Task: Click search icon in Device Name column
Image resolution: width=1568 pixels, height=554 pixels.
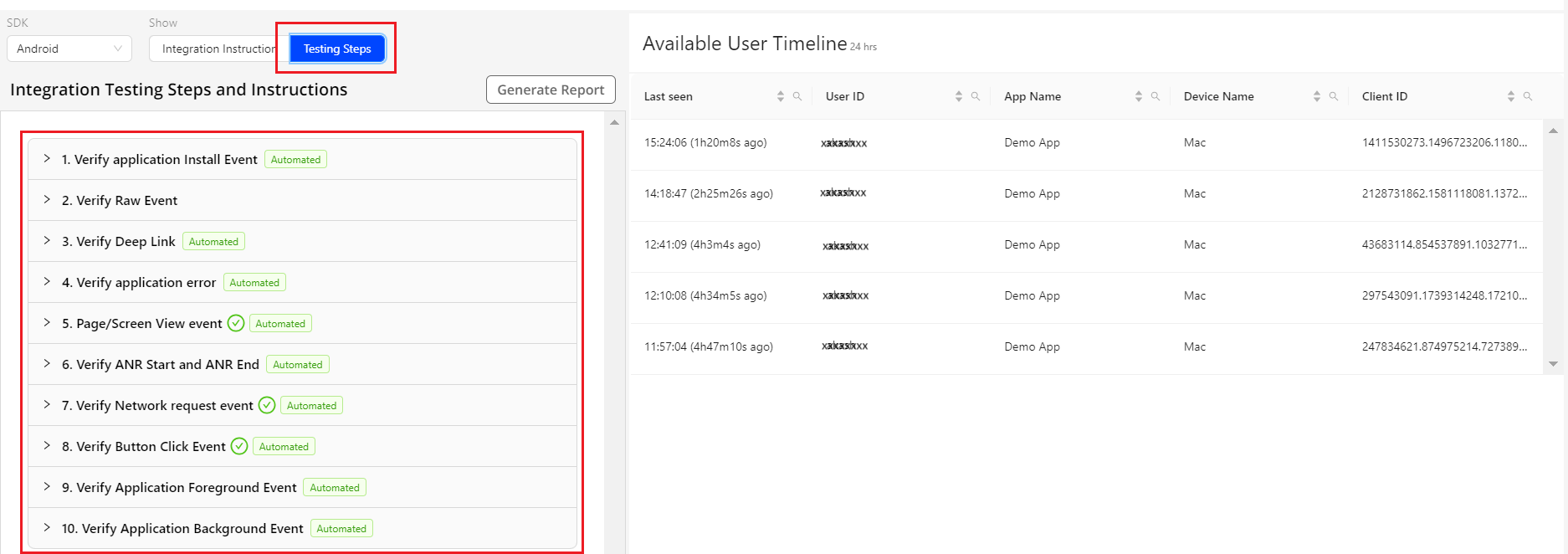Action: (1334, 96)
